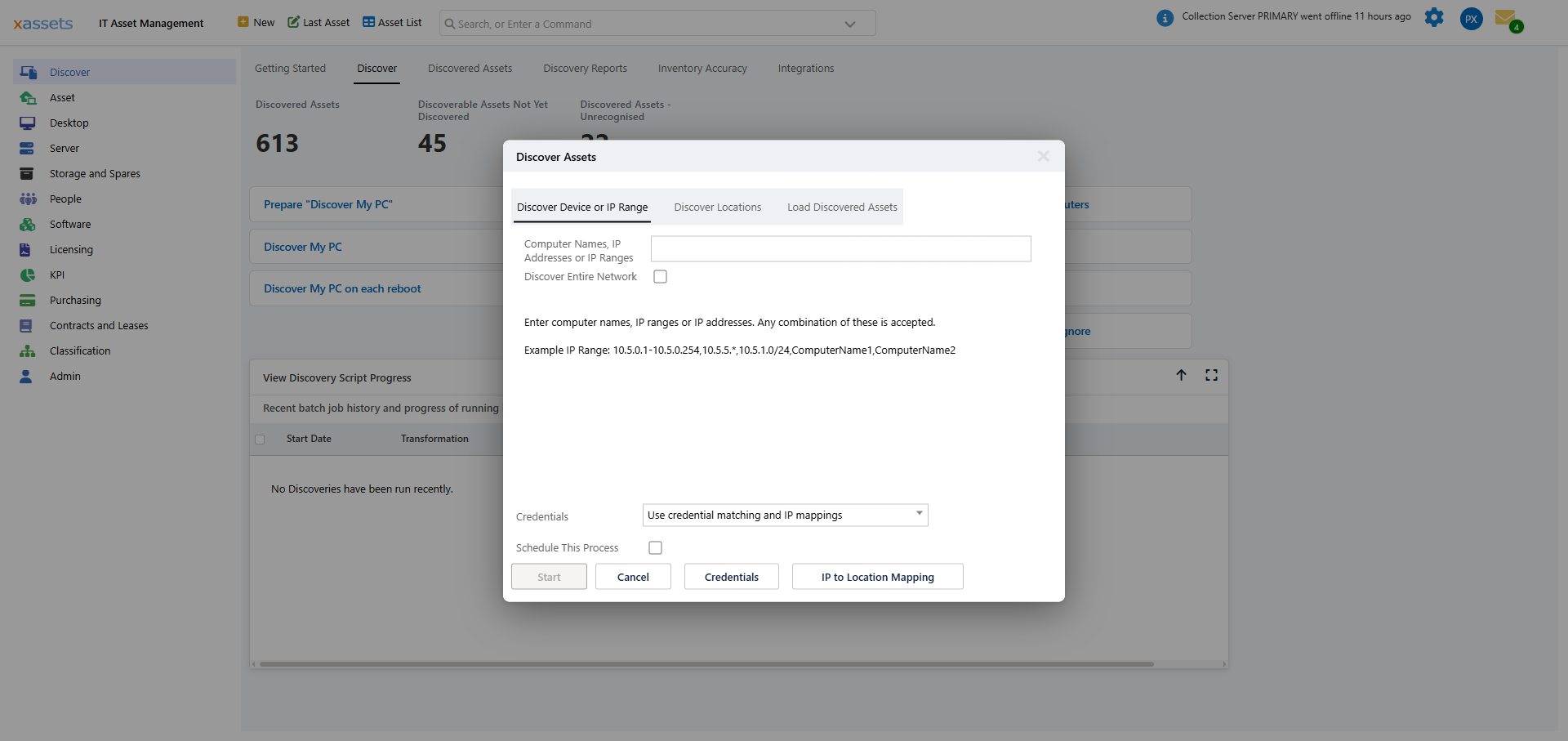This screenshot has height=741, width=1568.
Task: Open Last Asset from toolbar
Action: click(x=318, y=22)
